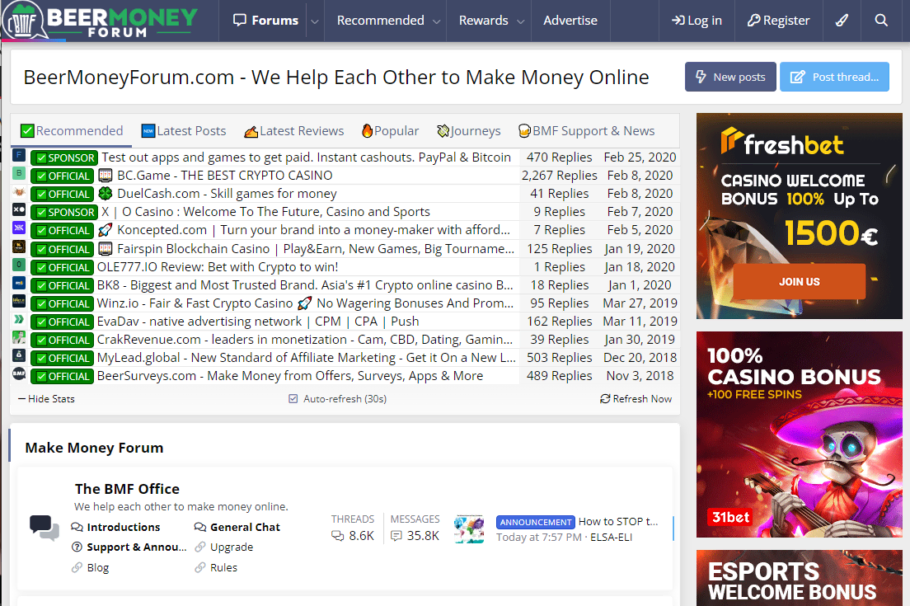The width and height of the screenshot is (910, 606).
Task: Switch to the Popular tab
Action: pyautogui.click(x=389, y=131)
